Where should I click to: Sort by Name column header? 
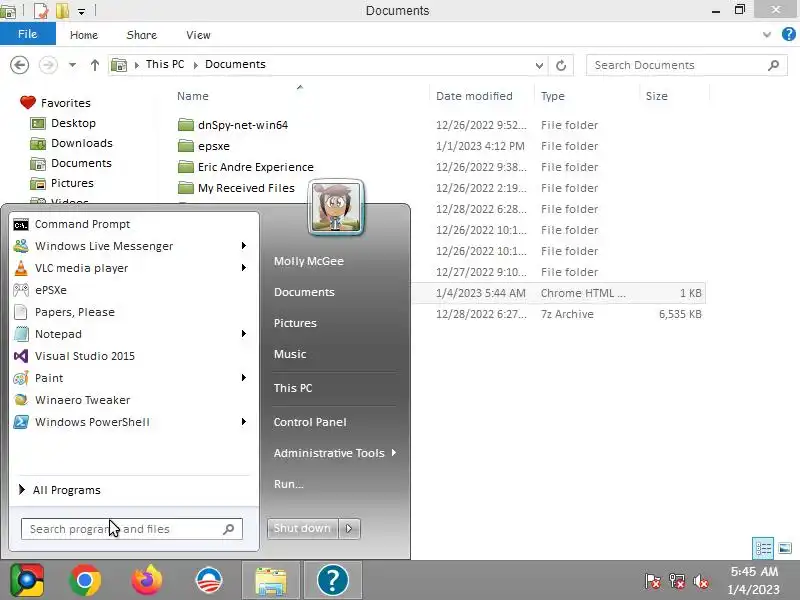point(193,96)
